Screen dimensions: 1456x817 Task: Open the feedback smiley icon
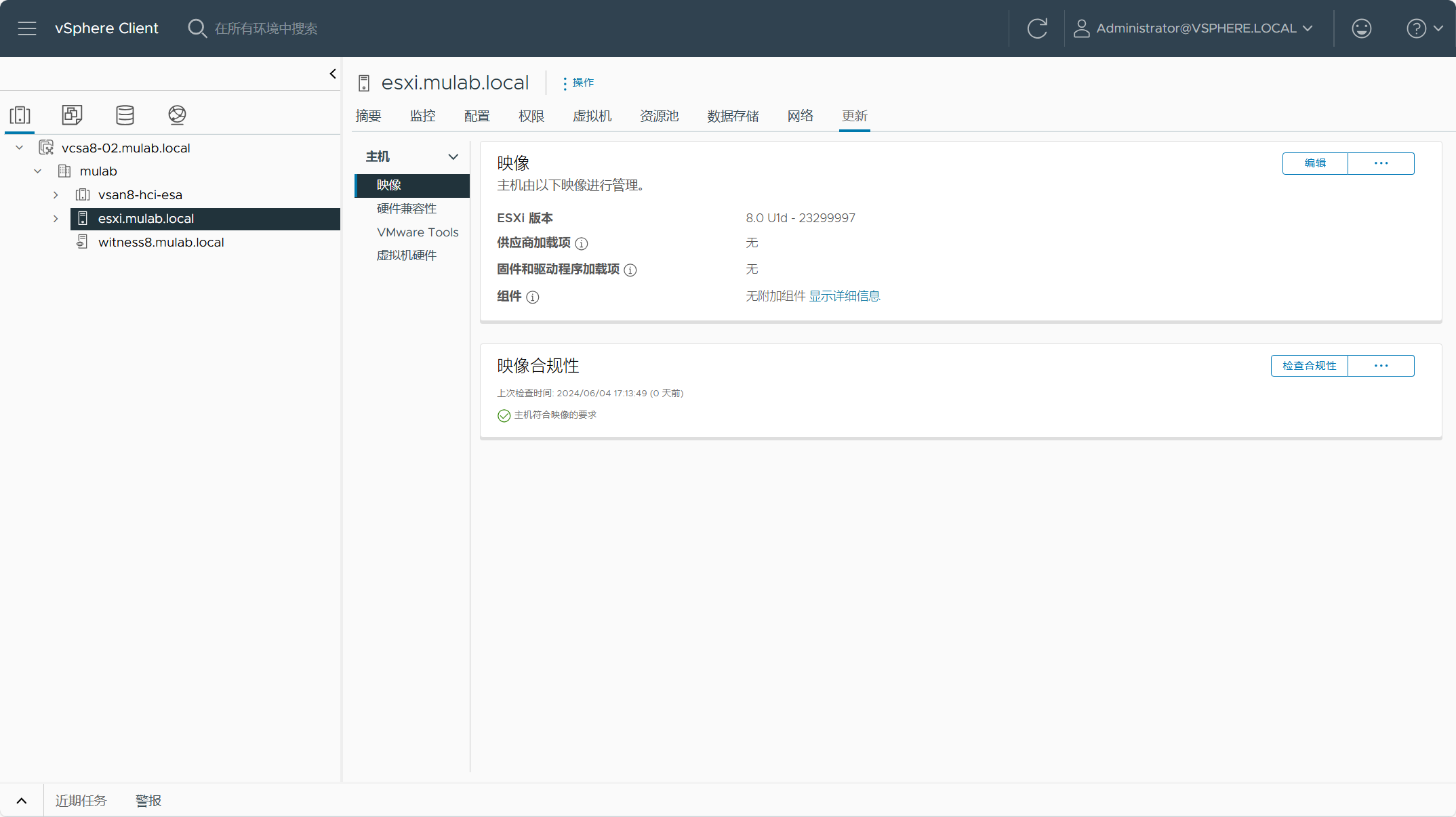point(1362,28)
